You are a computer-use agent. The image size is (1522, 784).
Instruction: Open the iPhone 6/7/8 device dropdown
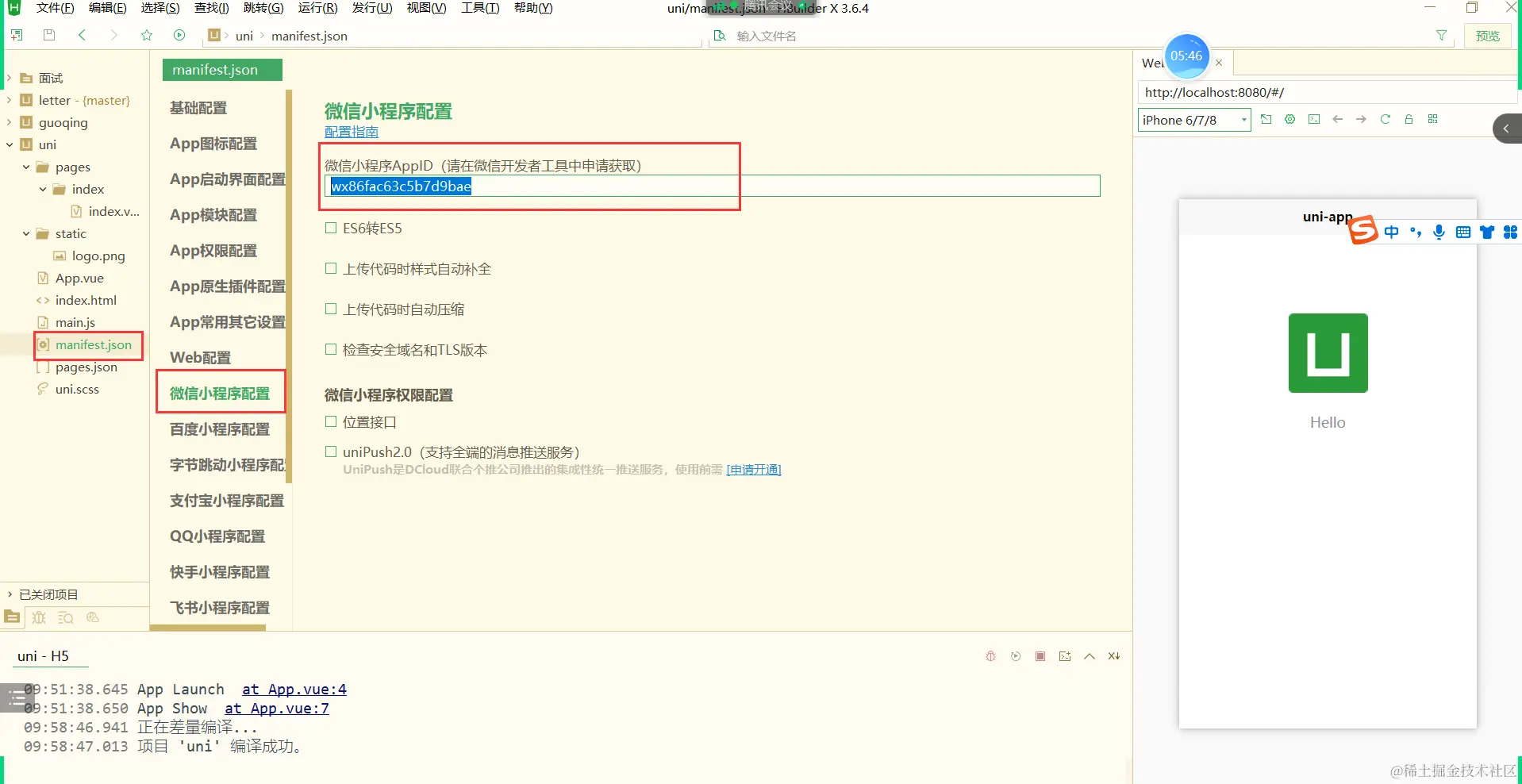(x=1194, y=120)
